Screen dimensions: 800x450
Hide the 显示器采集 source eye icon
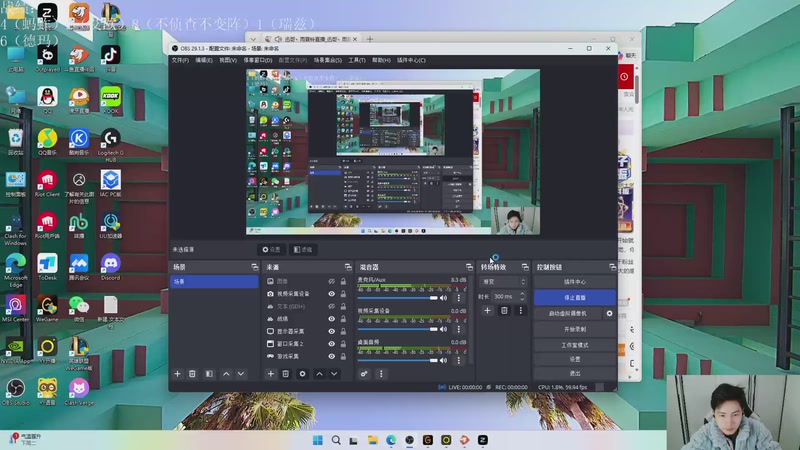coord(332,331)
